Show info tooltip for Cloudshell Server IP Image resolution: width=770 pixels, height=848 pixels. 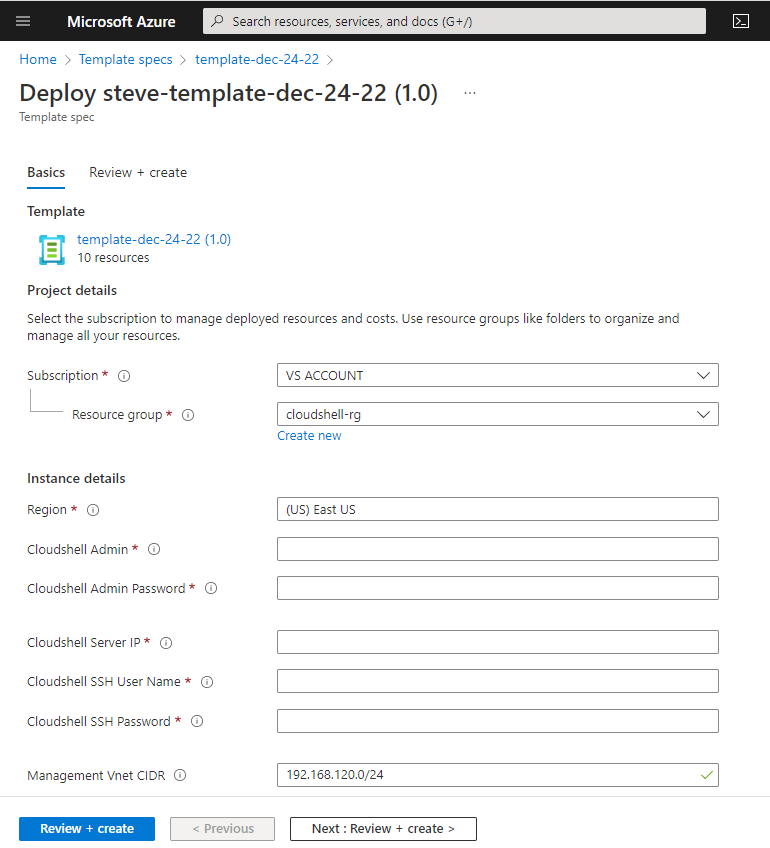166,643
